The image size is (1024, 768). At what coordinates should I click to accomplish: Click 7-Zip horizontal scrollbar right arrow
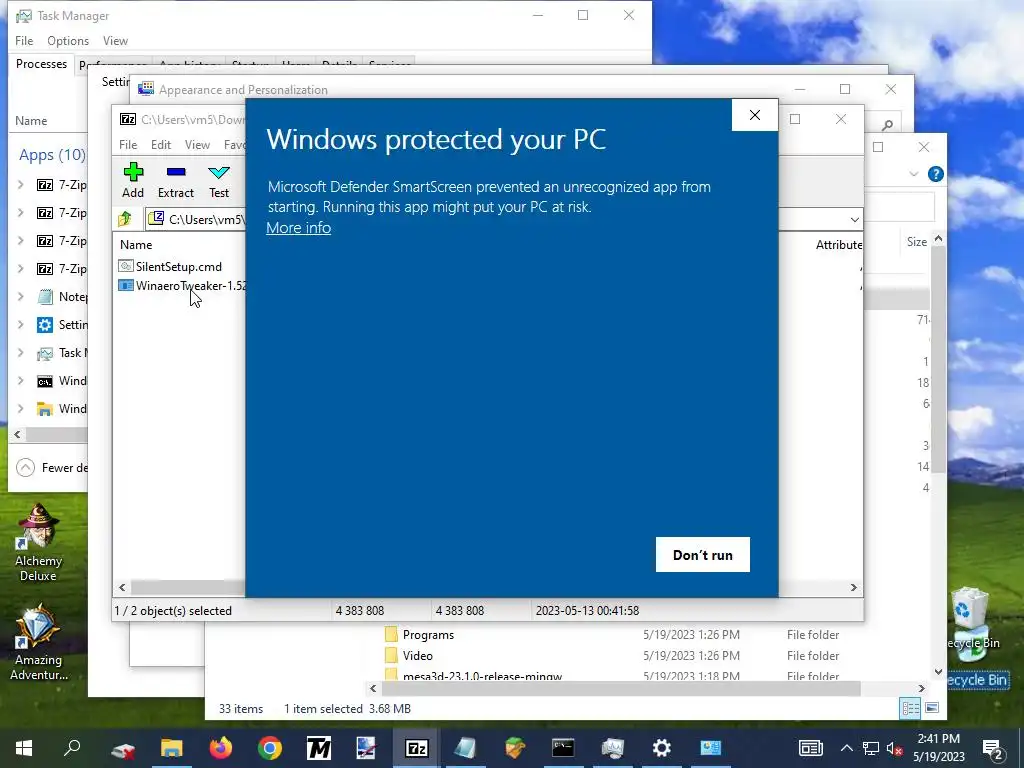(x=854, y=588)
